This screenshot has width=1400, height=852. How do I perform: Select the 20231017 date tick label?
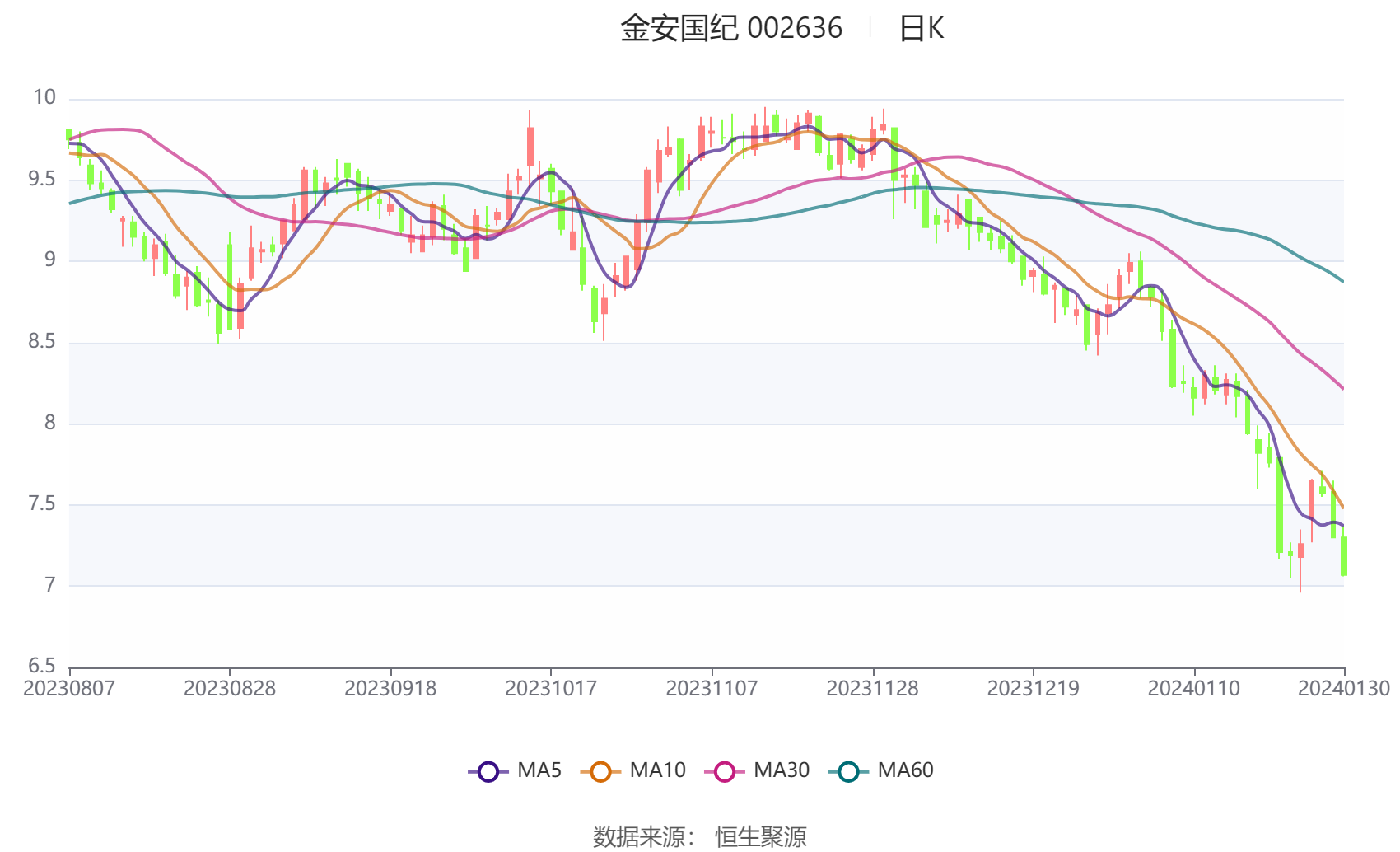pos(551,689)
